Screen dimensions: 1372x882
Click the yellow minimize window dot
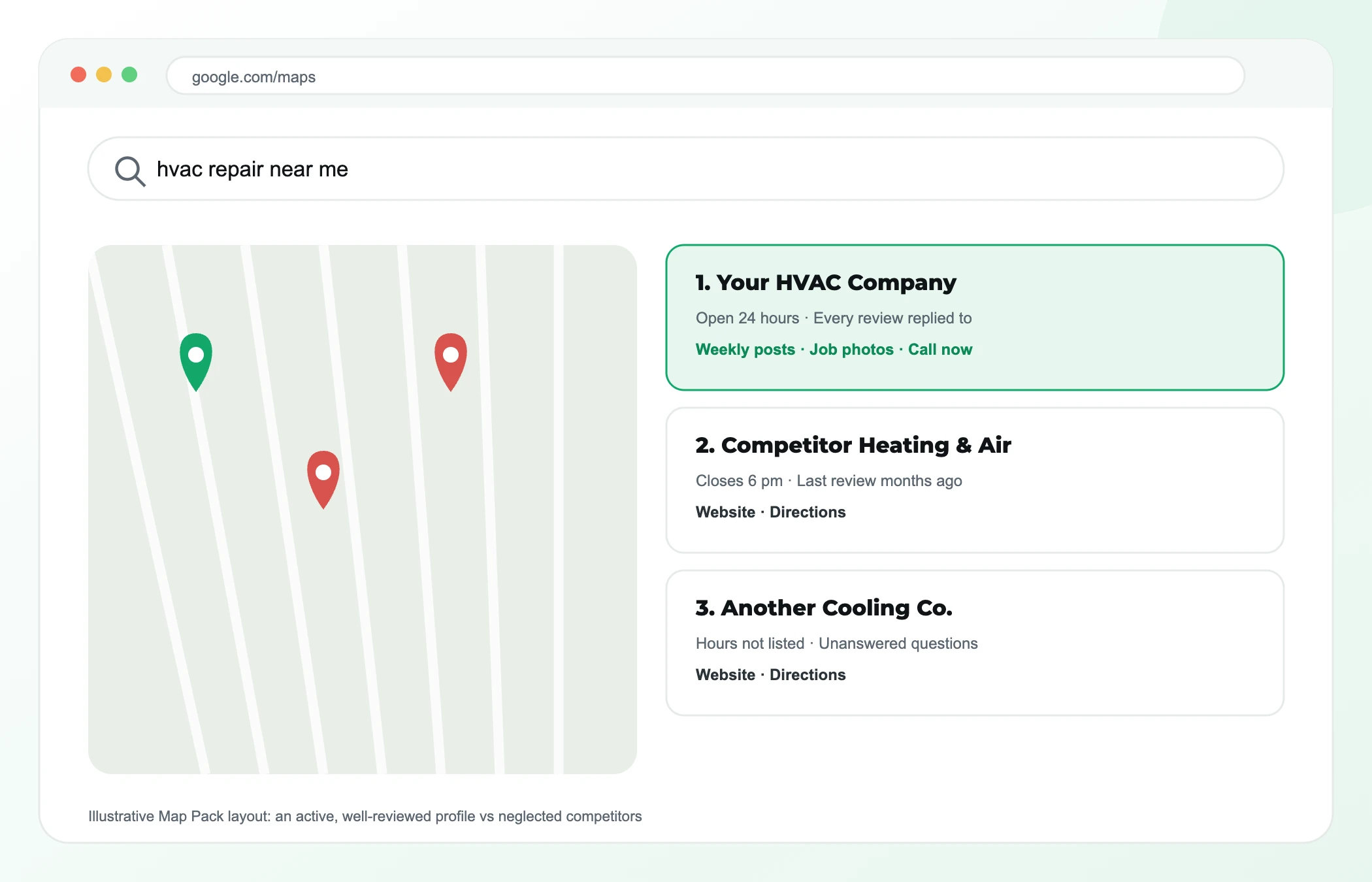pos(104,74)
